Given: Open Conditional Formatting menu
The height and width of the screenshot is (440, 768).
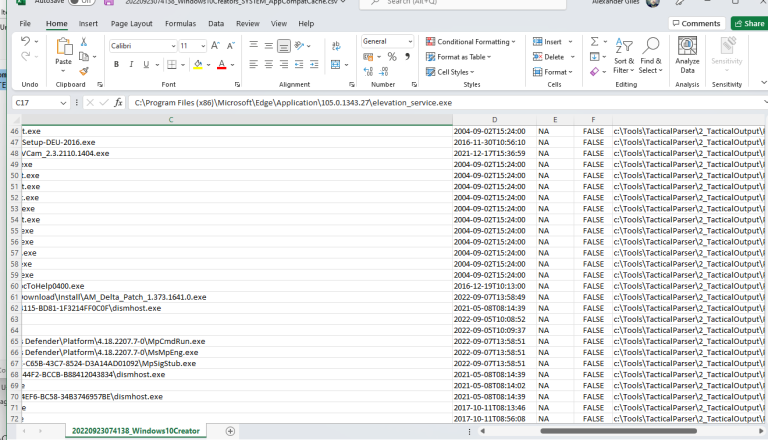Looking at the screenshot, I should pyautogui.click(x=470, y=42).
